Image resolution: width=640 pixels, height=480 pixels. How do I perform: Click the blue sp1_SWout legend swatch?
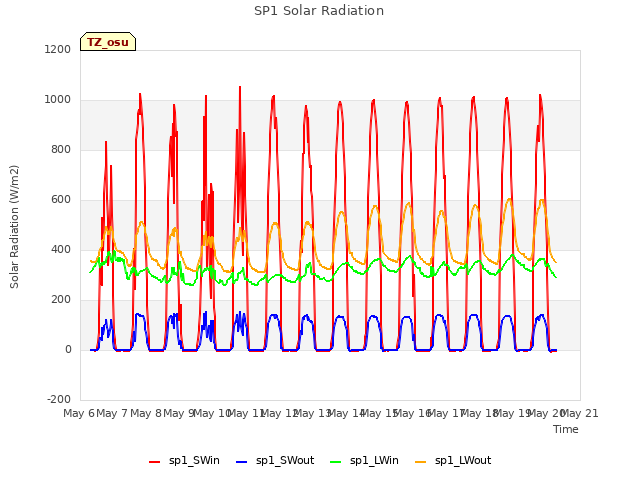(242, 462)
